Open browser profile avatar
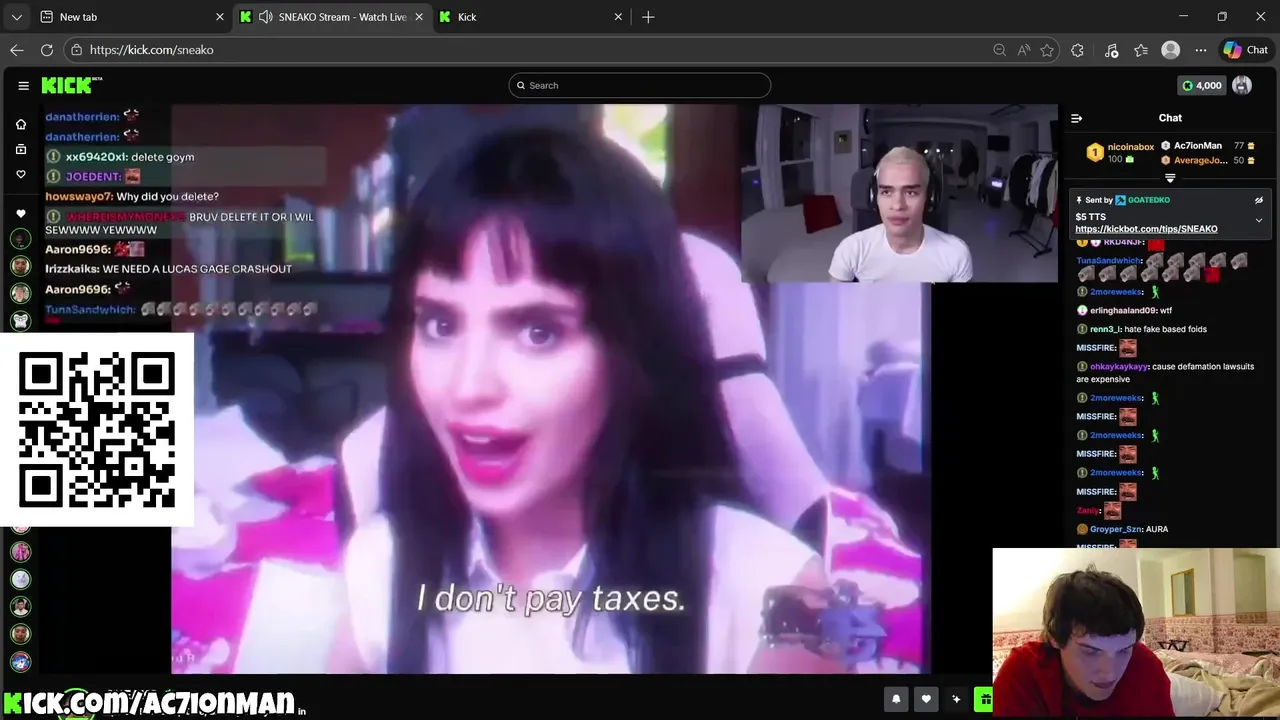Screen dimensions: 1280x720 1171,50
